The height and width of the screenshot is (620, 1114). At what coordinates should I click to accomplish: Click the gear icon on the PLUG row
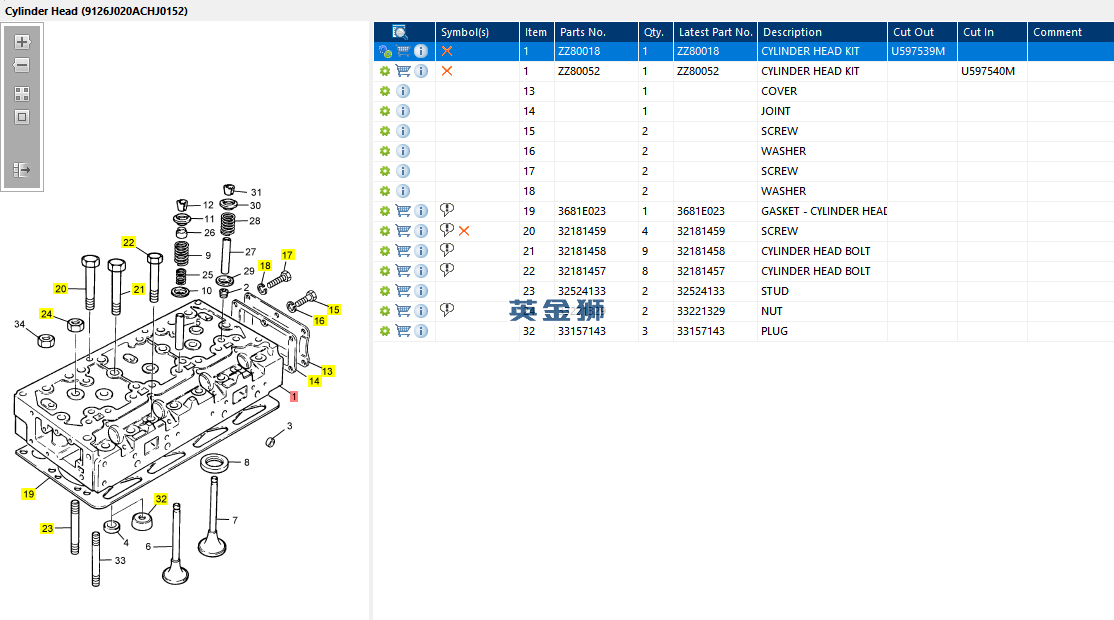pyautogui.click(x=384, y=331)
